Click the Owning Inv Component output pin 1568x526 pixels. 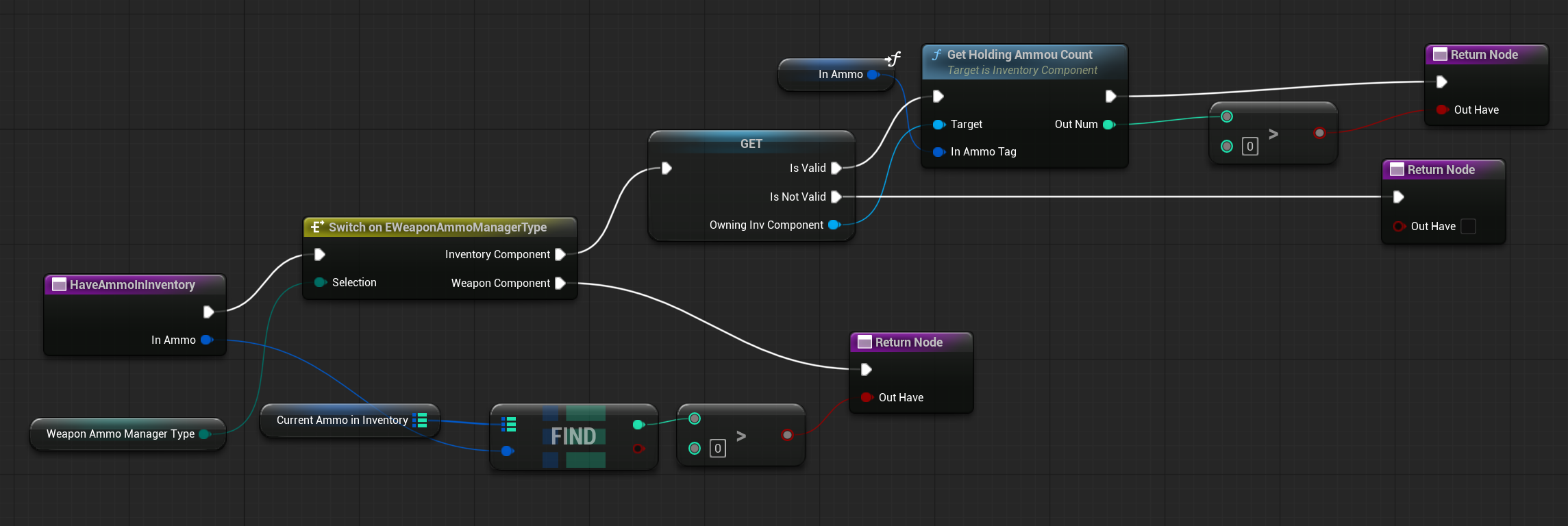pos(834,225)
